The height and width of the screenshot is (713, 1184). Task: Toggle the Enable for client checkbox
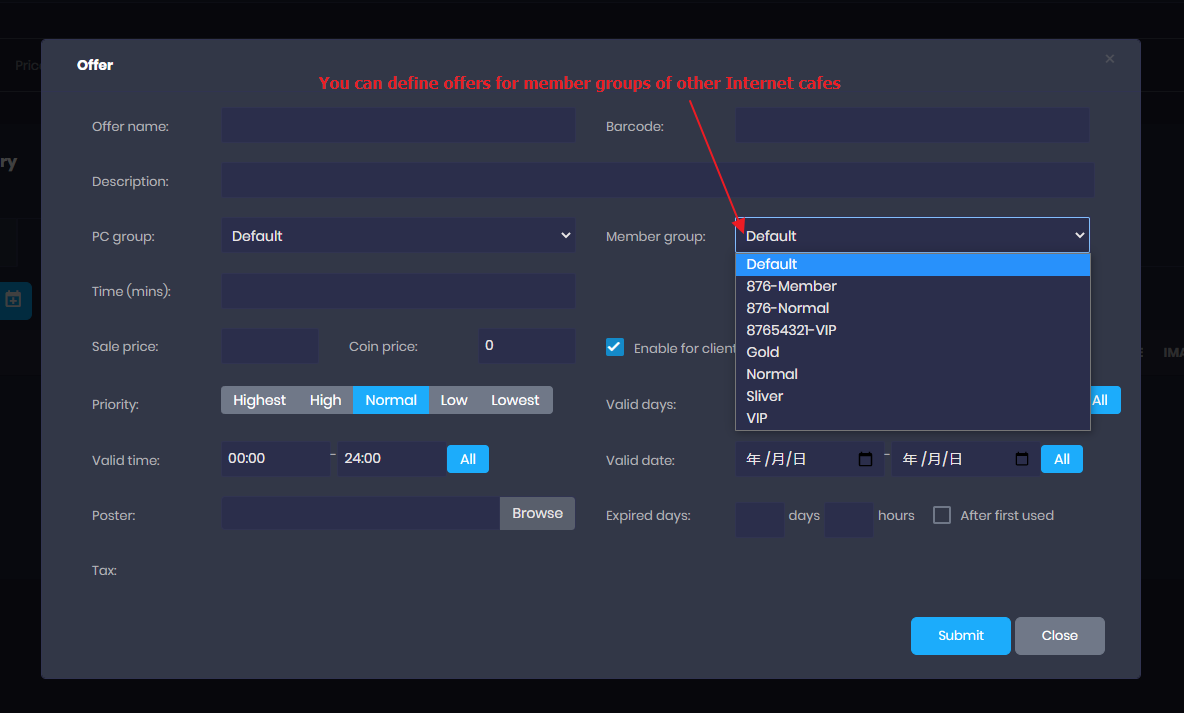point(615,347)
